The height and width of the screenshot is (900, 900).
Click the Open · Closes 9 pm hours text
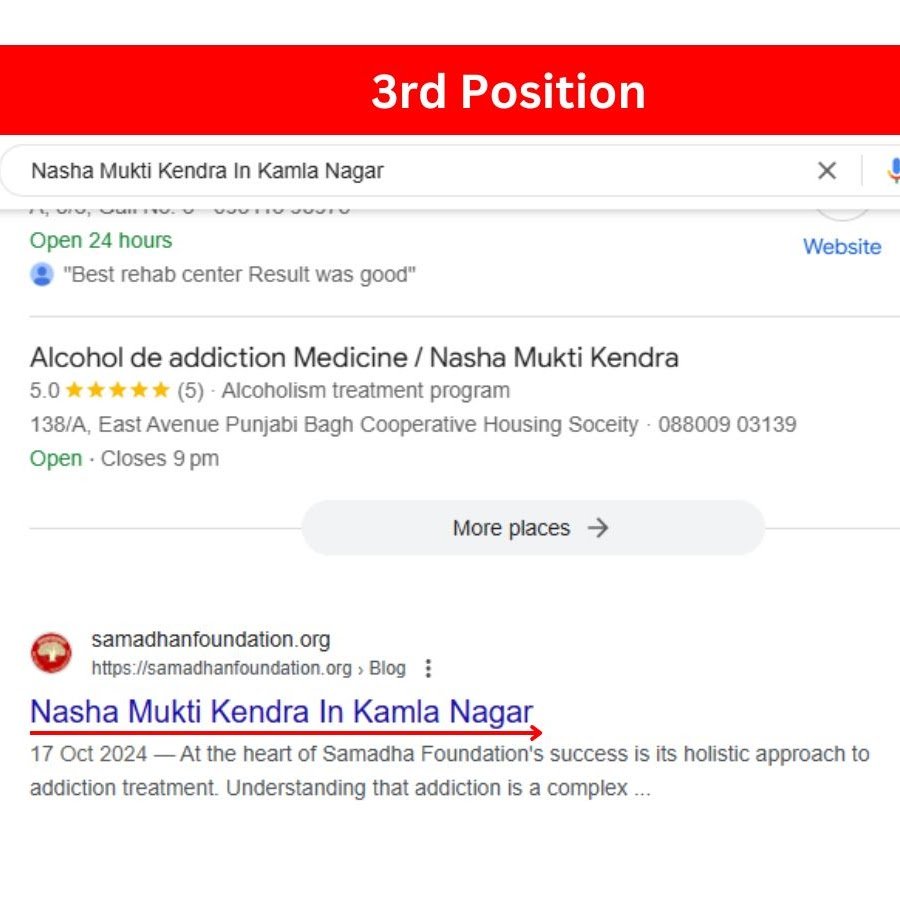pyautogui.click(x=124, y=459)
